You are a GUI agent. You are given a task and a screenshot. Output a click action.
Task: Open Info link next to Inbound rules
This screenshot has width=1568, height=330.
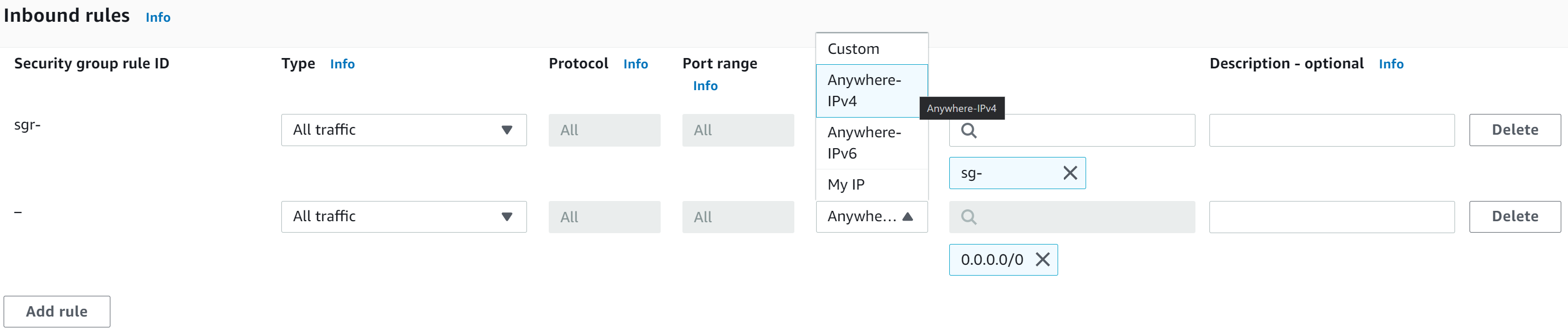(158, 18)
